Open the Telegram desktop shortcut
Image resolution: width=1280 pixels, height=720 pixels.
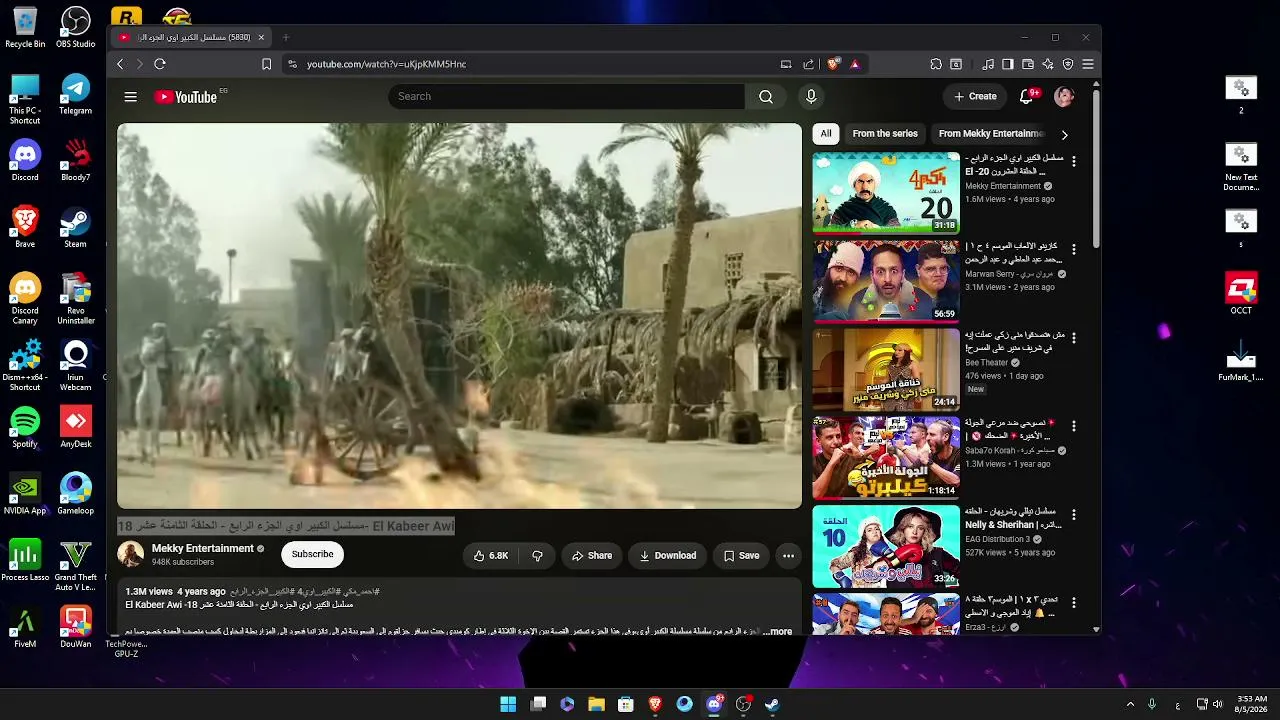[x=76, y=94]
